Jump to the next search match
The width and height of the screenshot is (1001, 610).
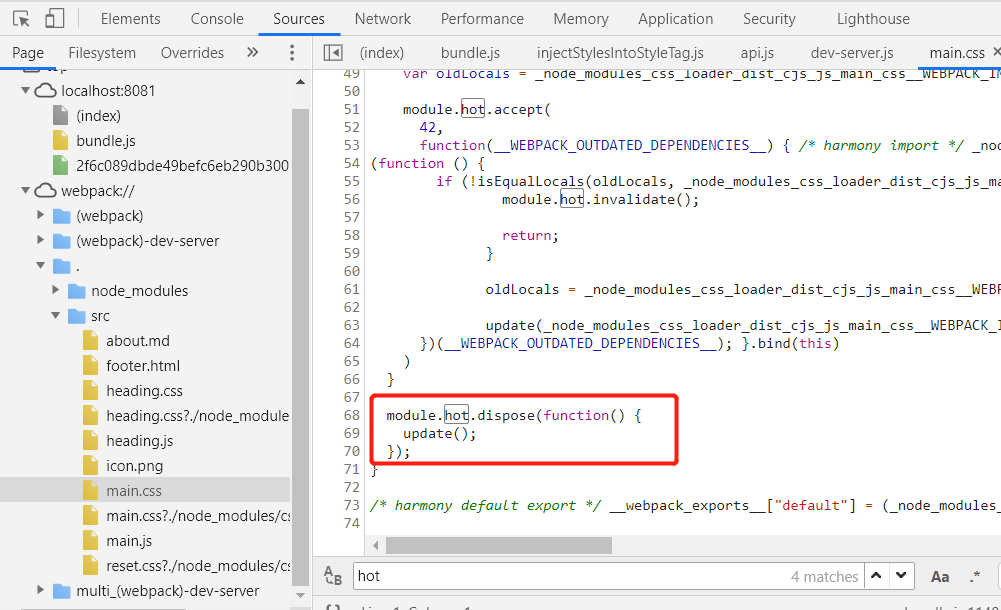pos(901,576)
